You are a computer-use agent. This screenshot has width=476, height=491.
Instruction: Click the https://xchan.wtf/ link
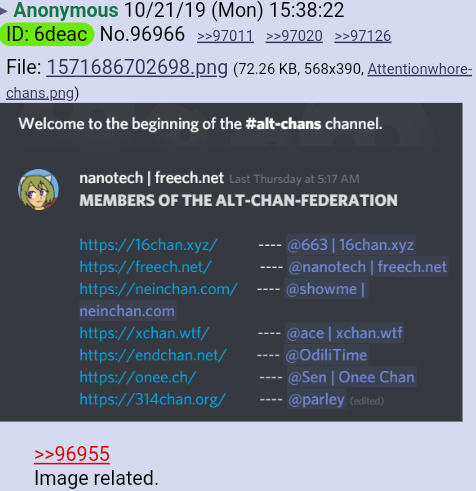144,333
